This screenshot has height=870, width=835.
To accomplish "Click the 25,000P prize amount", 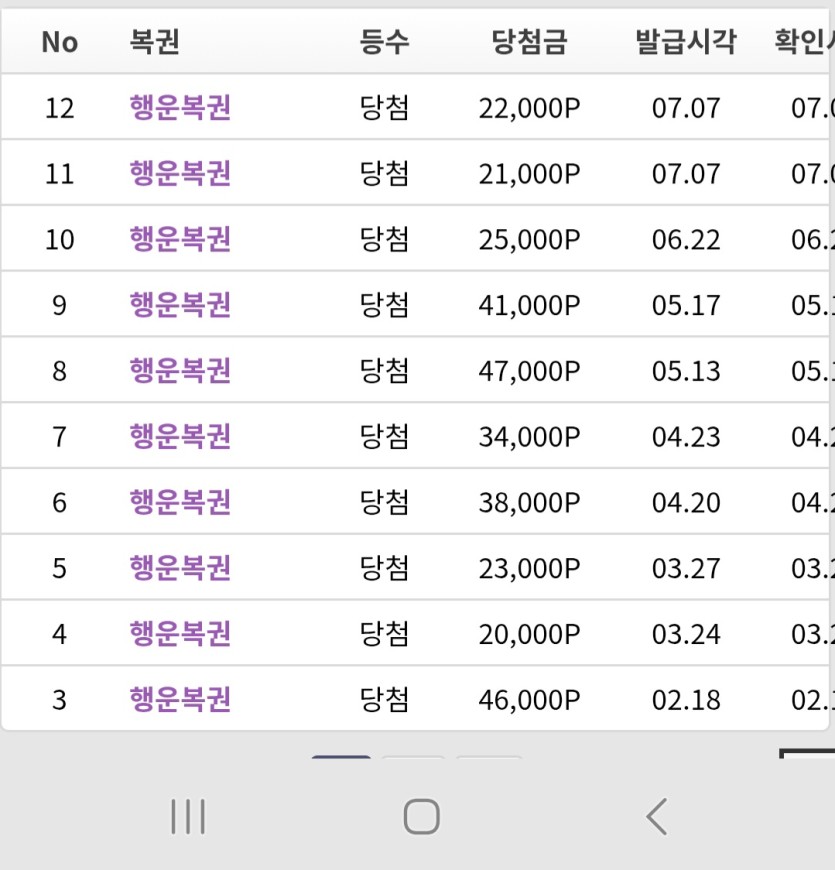I will coord(529,240).
